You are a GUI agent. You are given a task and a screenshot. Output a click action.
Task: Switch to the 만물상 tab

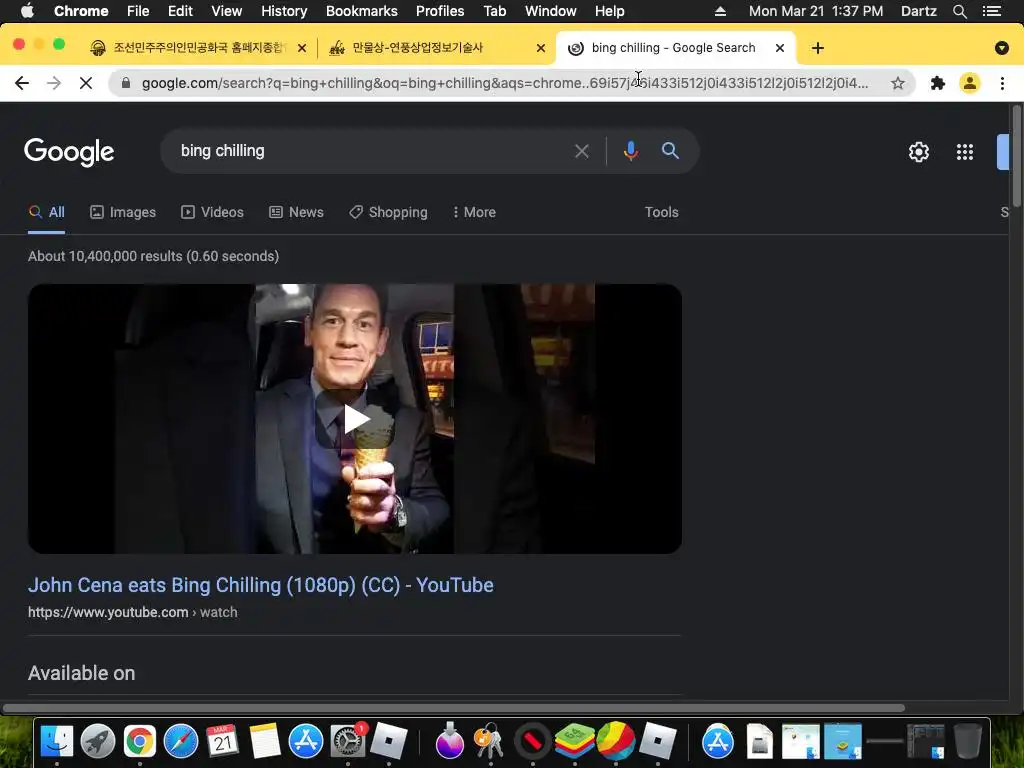(418, 48)
